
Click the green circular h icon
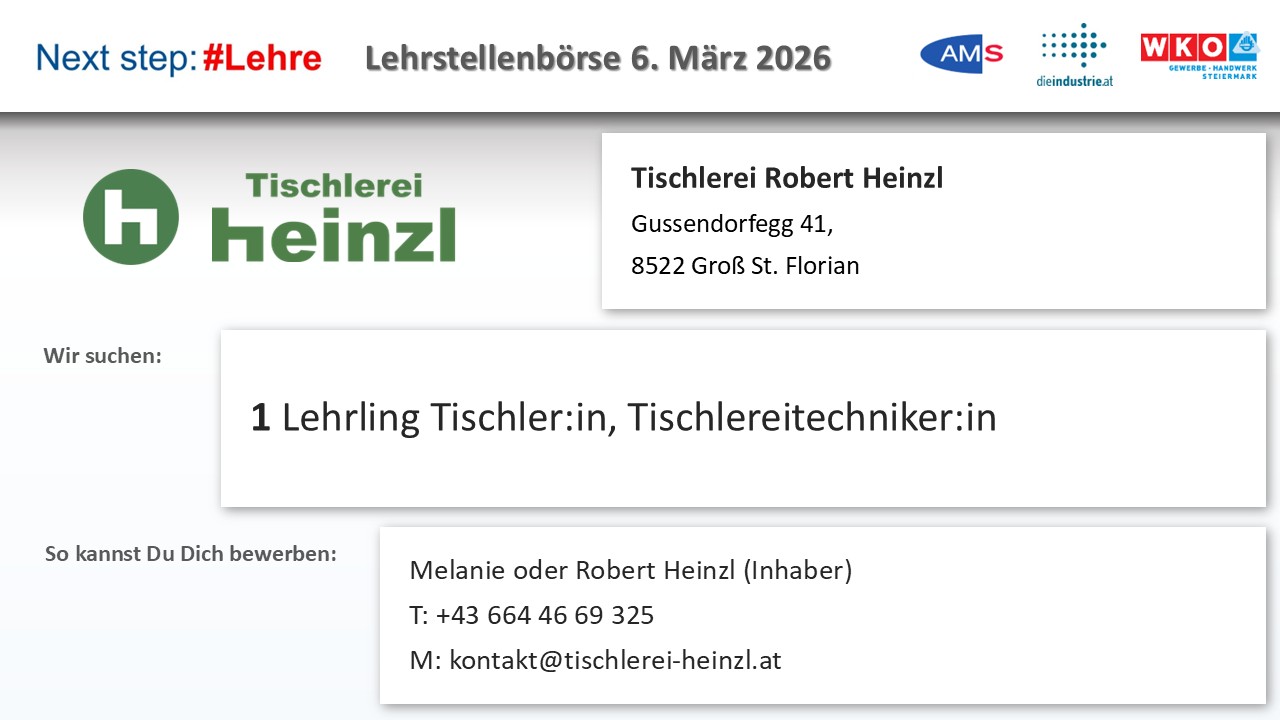point(131,217)
